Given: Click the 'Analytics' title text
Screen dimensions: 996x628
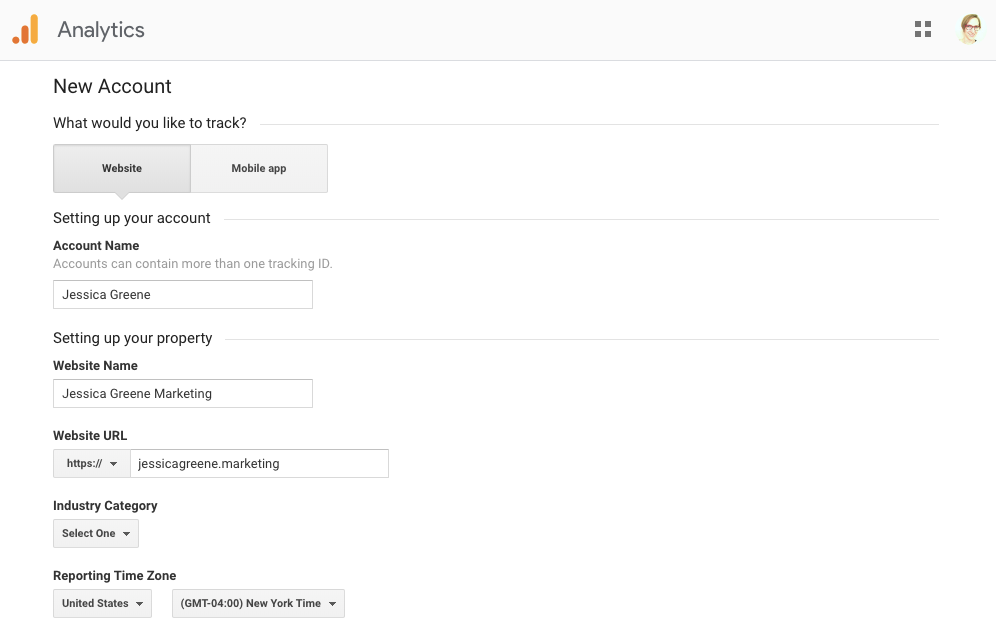Looking at the screenshot, I should click(101, 30).
